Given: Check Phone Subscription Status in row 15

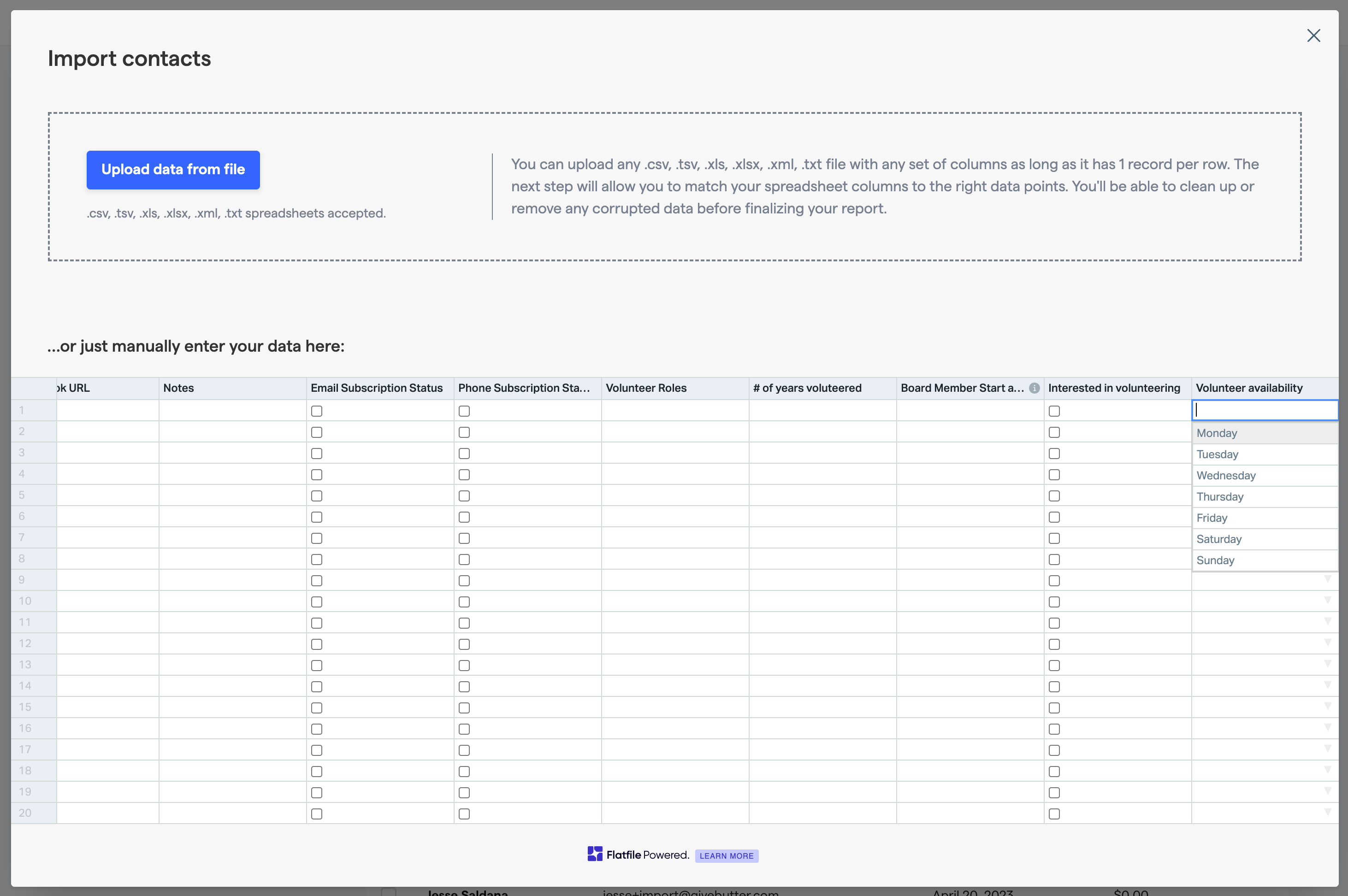Looking at the screenshot, I should pos(464,708).
